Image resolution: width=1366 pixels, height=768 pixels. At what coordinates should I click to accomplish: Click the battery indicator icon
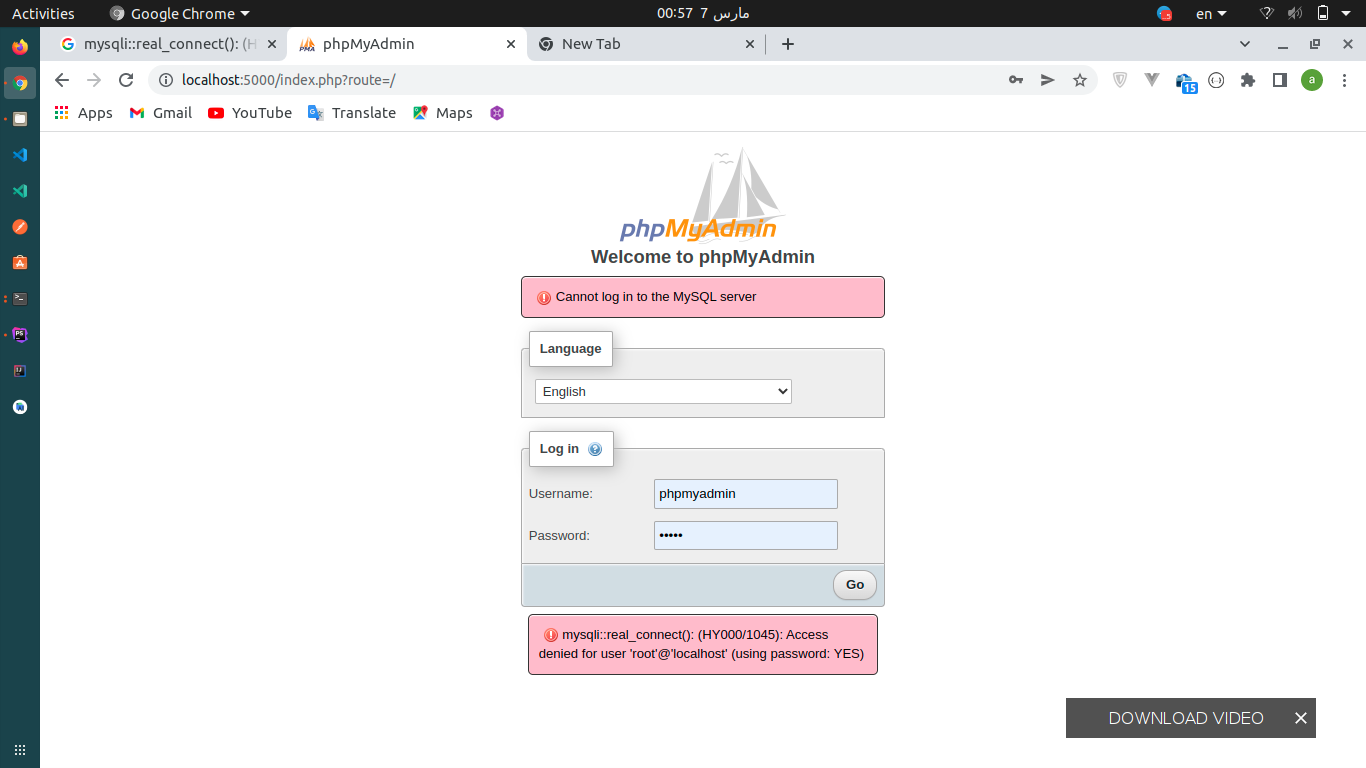point(1323,13)
